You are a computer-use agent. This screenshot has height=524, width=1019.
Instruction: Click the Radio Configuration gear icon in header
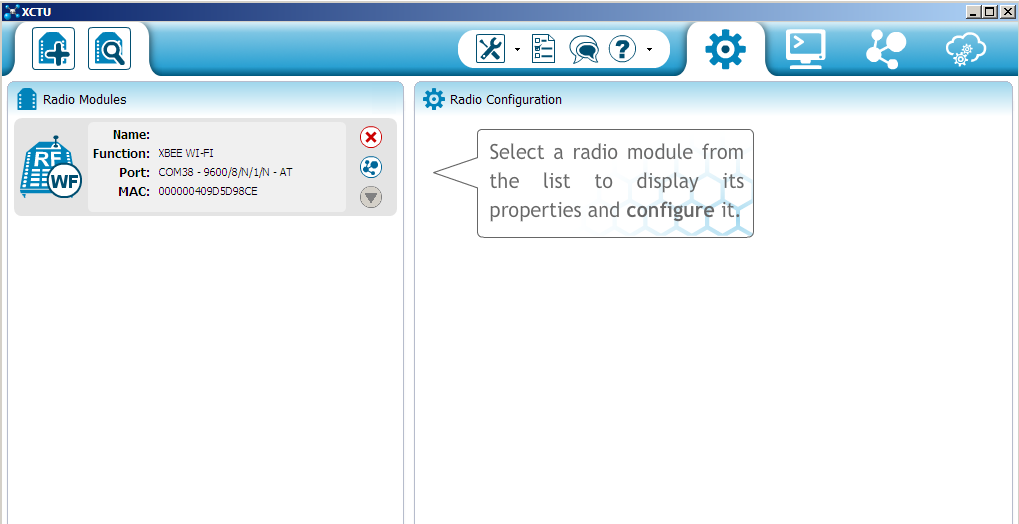(433, 99)
